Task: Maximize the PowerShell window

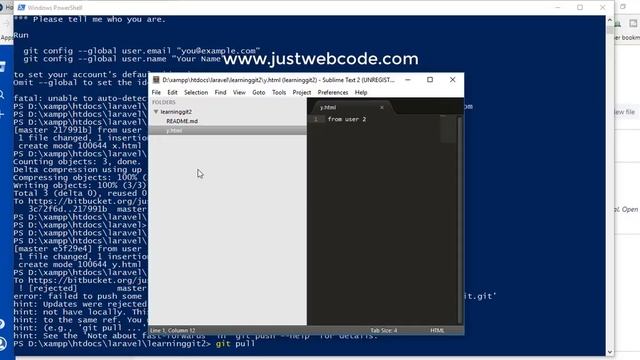Action: pos(580,7)
